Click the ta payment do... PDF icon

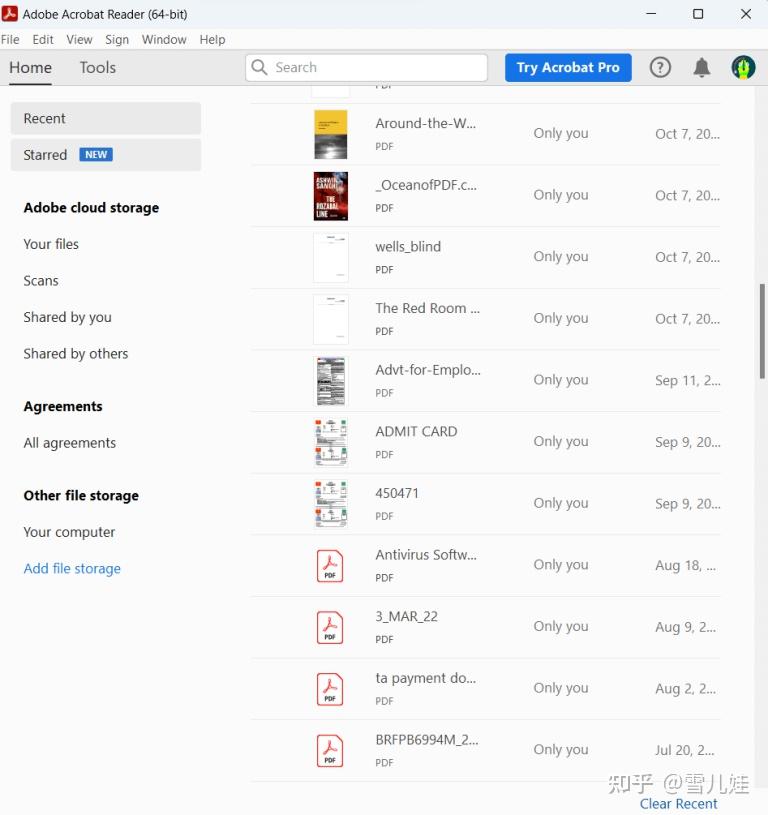pos(330,689)
